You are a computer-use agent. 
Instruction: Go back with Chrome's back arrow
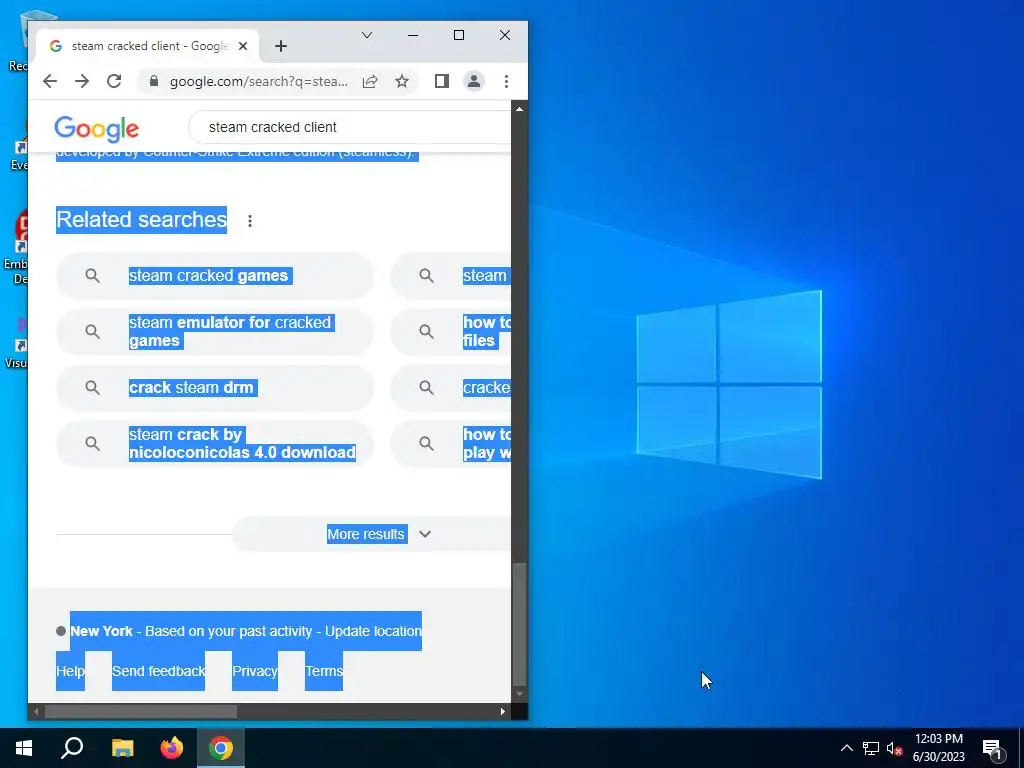point(50,81)
